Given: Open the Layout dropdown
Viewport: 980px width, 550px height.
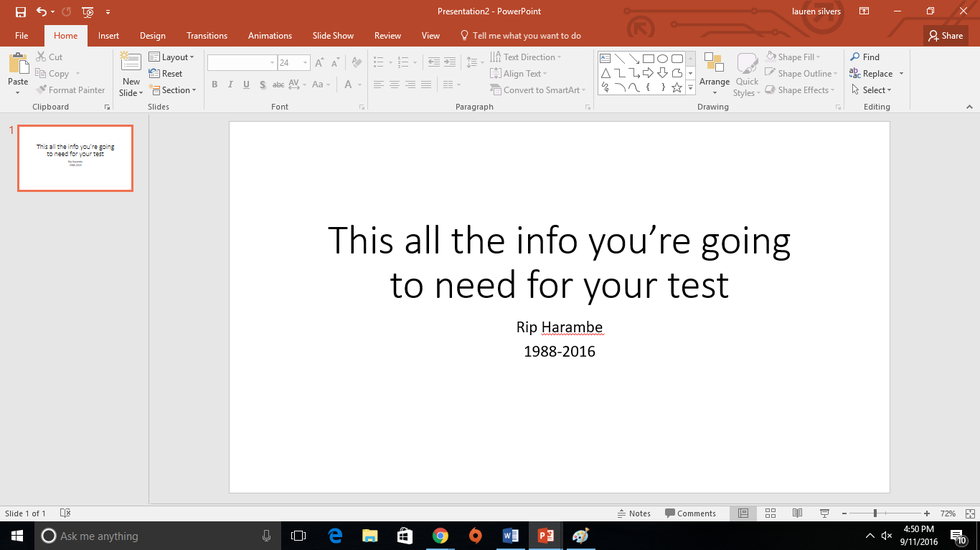Looking at the screenshot, I should [175, 57].
